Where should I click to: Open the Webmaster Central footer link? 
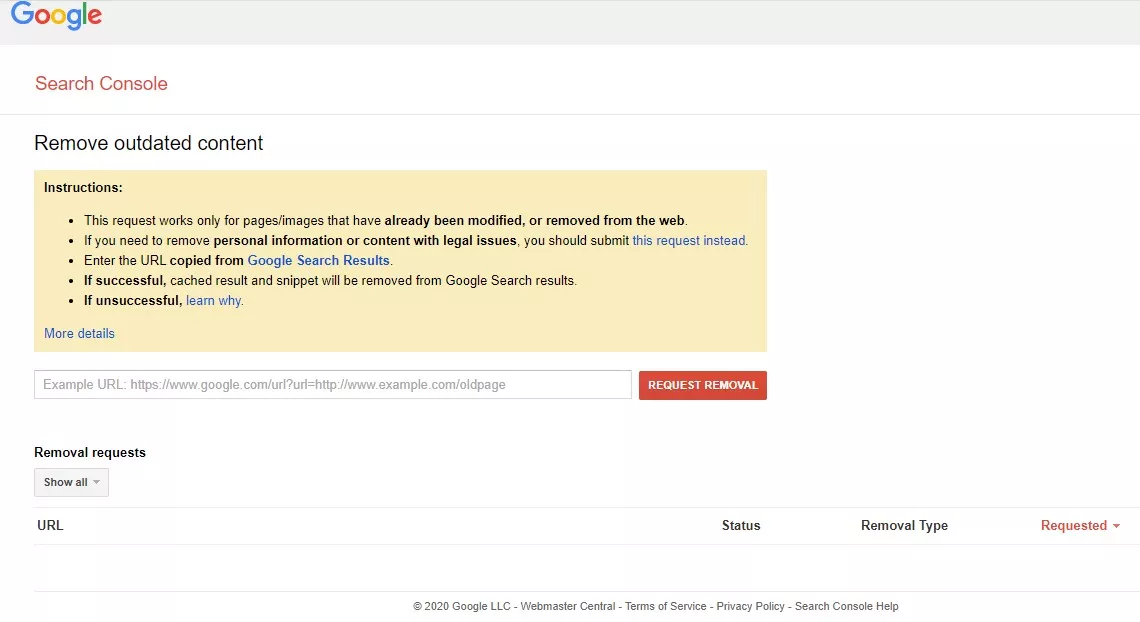(x=568, y=606)
